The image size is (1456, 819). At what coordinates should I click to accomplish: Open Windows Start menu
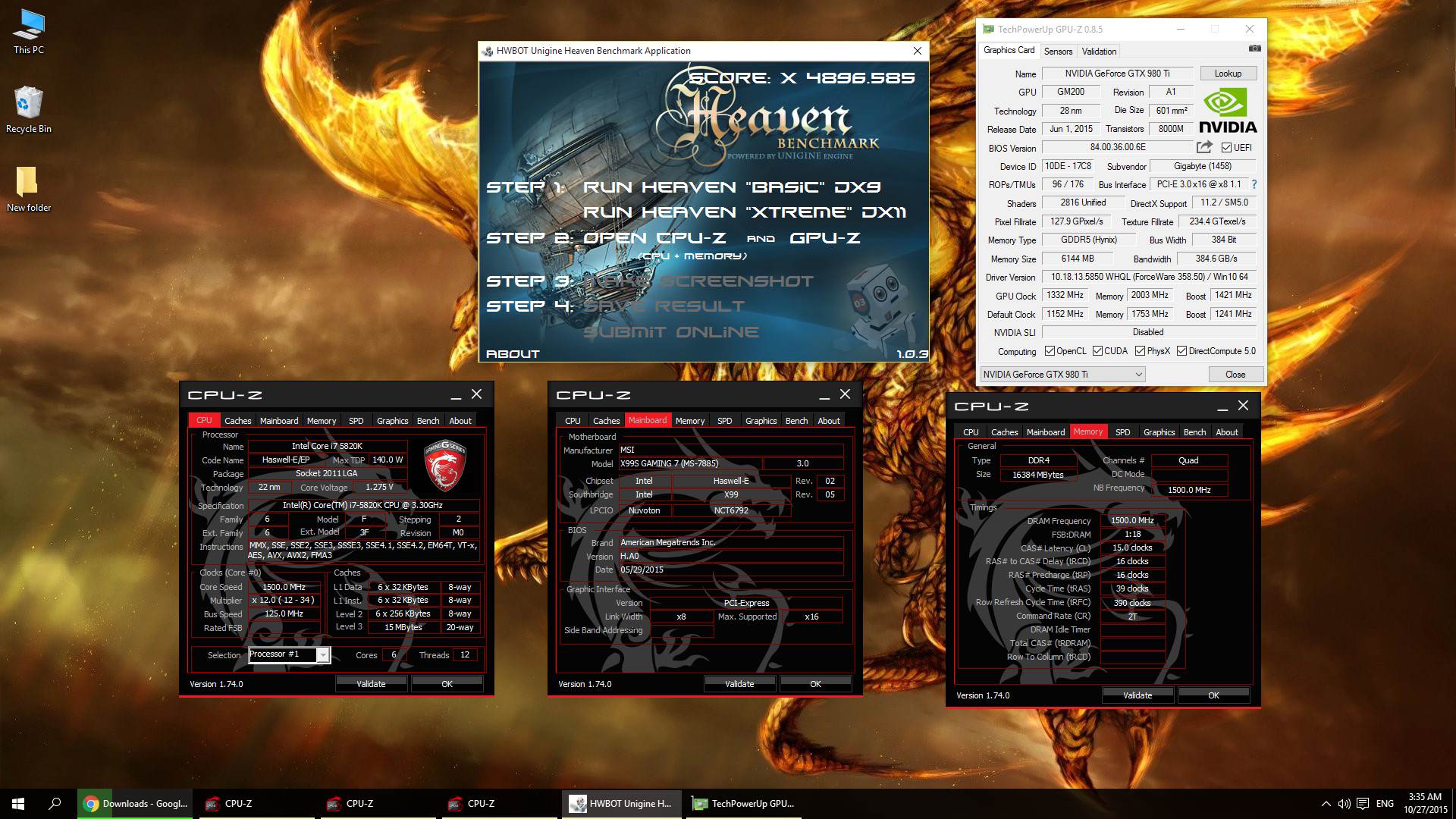(x=18, y=804)
